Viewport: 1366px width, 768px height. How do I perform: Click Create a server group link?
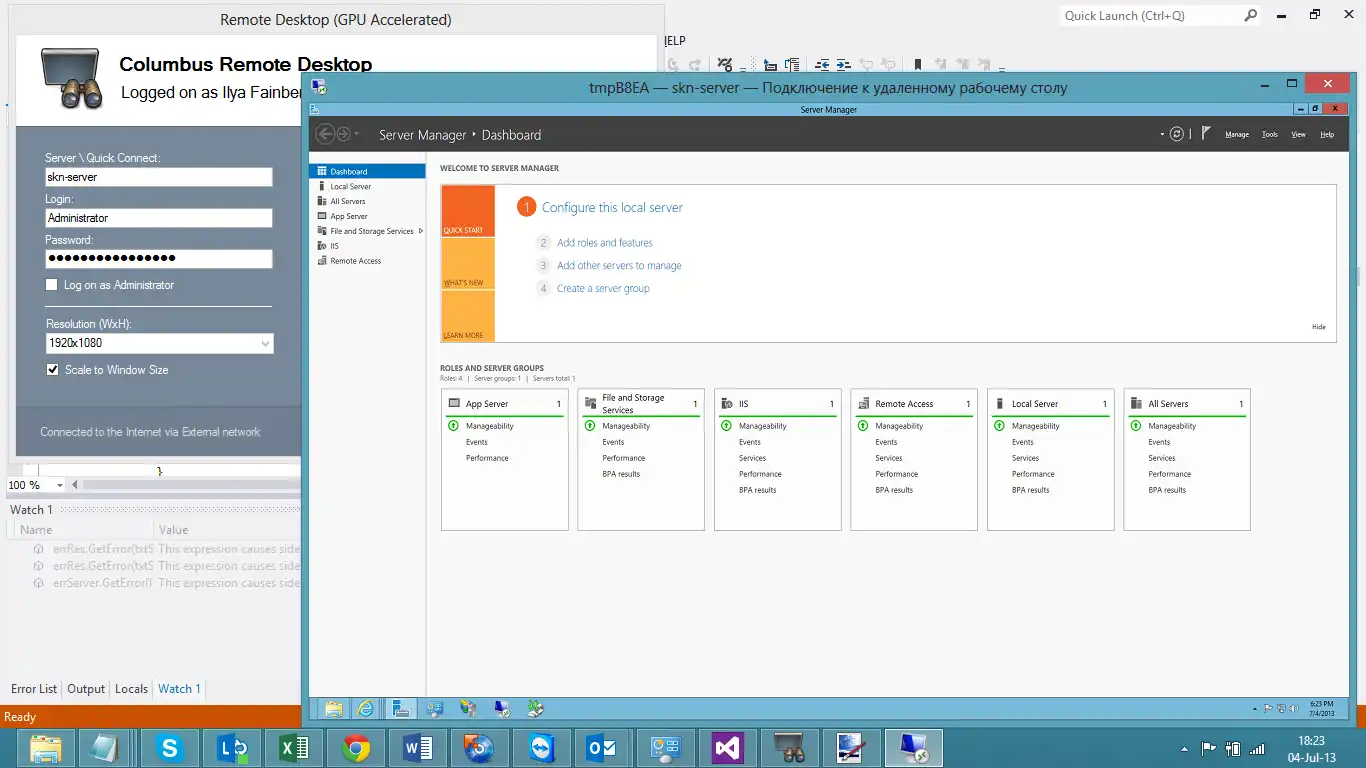603,288
